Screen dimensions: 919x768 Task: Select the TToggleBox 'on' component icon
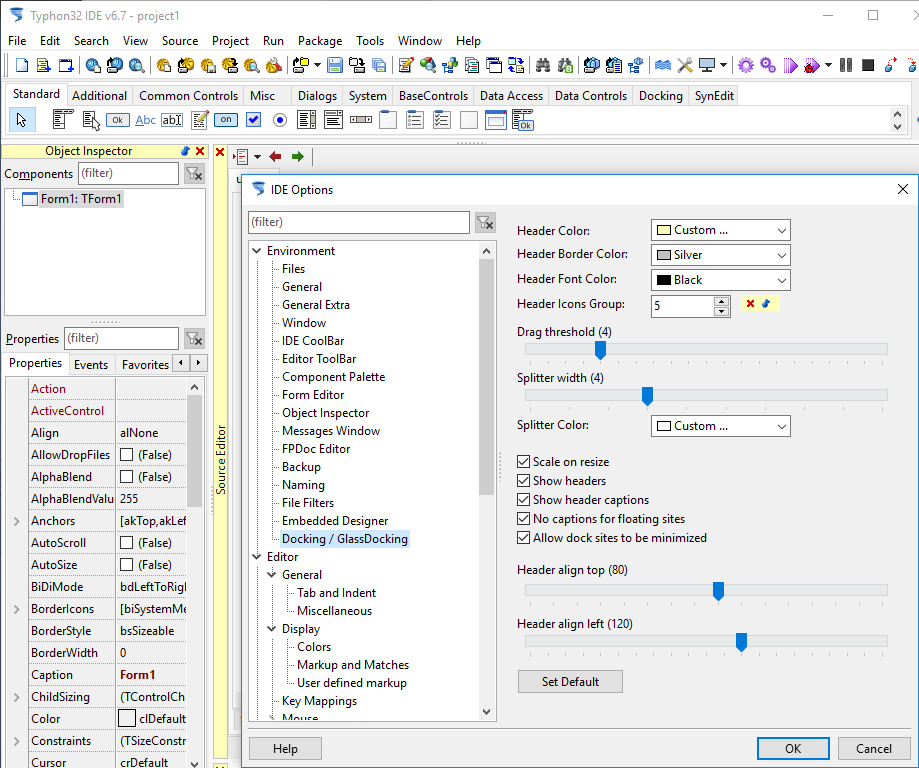(x=226, y=120)
